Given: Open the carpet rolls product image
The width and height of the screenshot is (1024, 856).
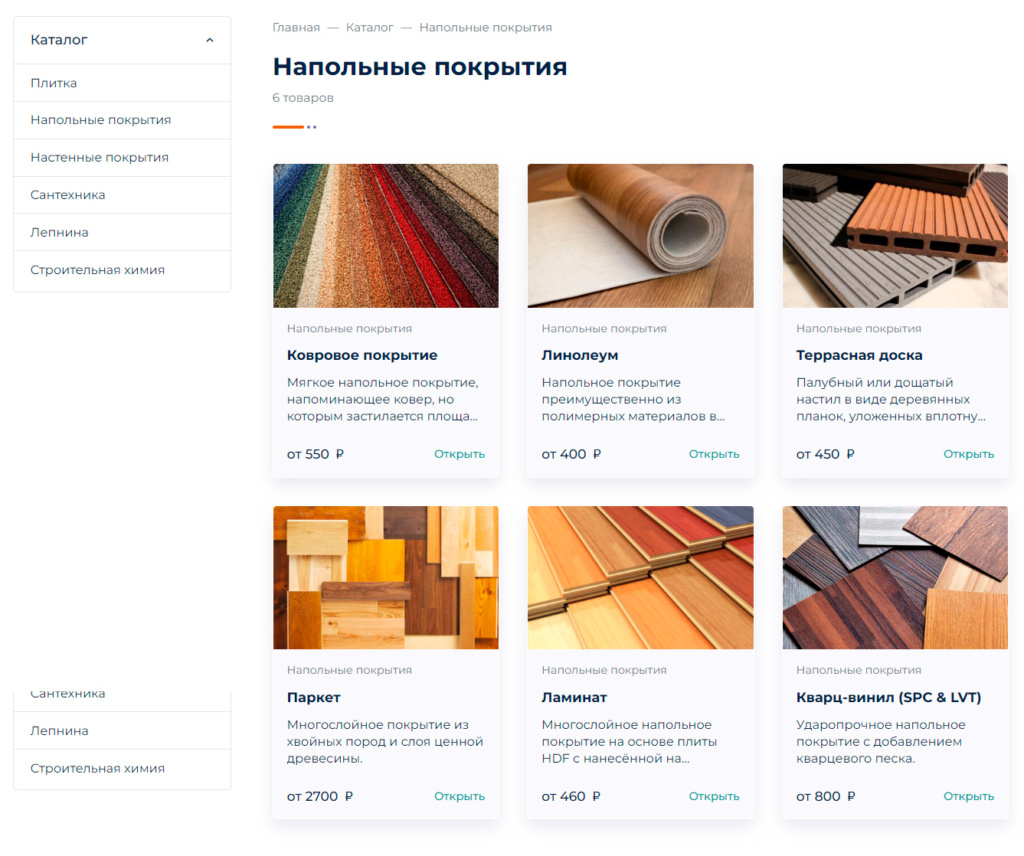Looking at the screenshot, I should [386, 236].
